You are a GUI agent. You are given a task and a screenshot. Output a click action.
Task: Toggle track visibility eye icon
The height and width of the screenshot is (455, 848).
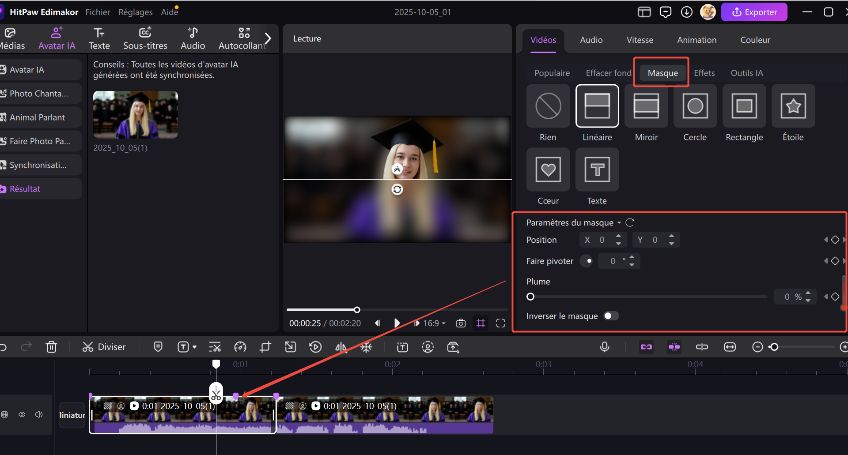click(x=22, y=414)
